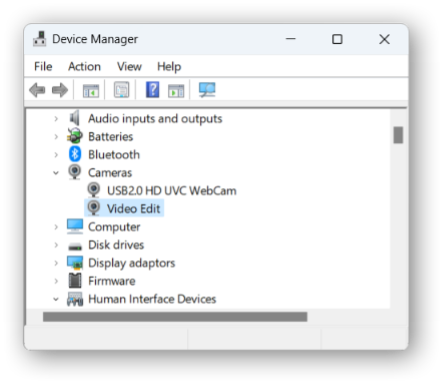Select the Cameras label
443x384 pixels.
click(x=110, y=173)
